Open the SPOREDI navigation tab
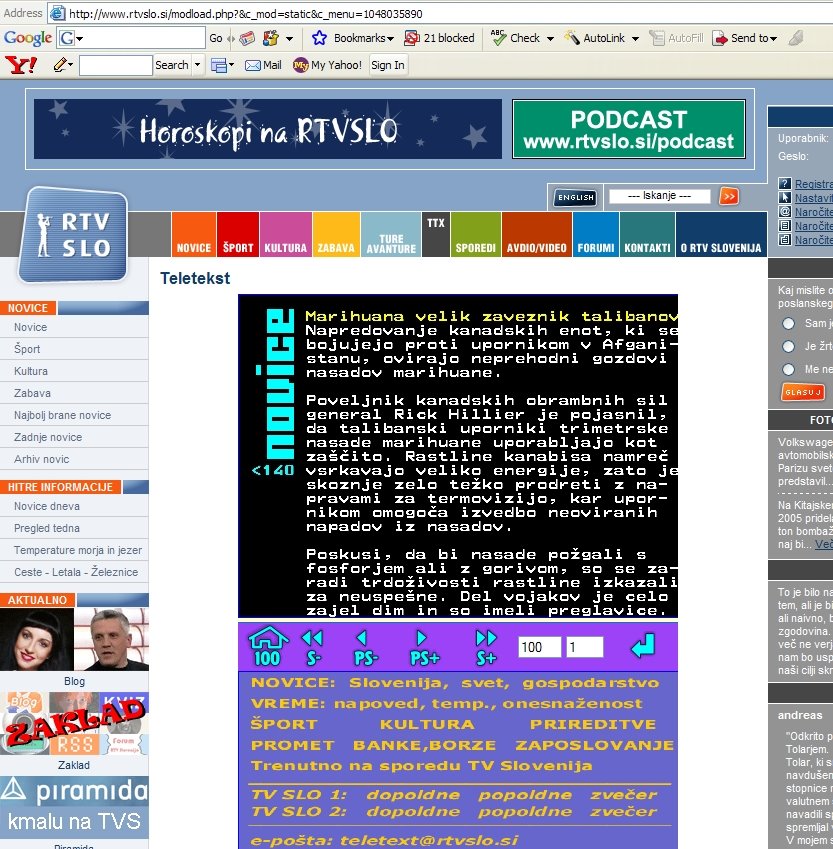The image size is (833, 849). (x=476, y=234)
